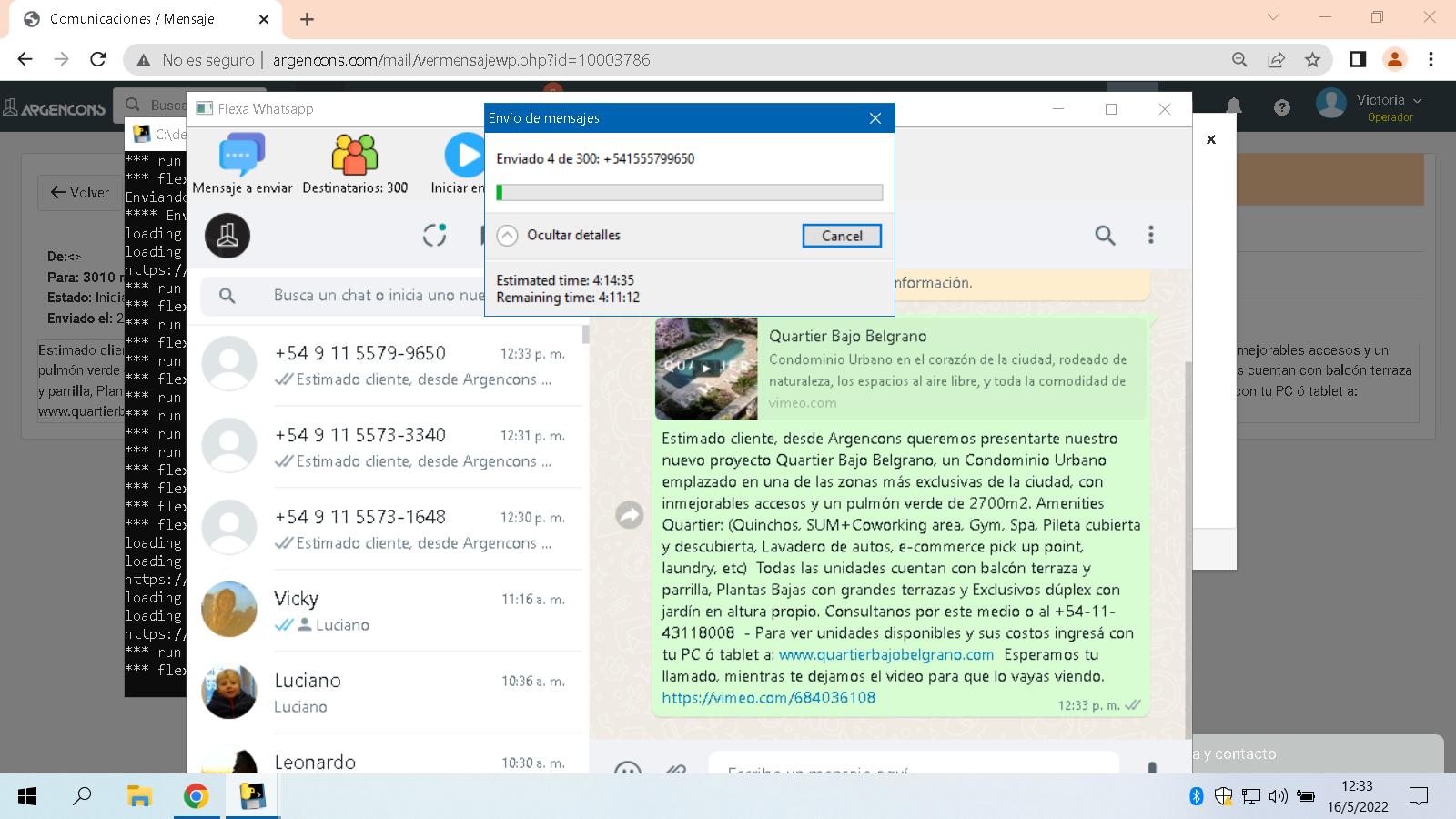Click the address bar URL

(x=461, y=60)
